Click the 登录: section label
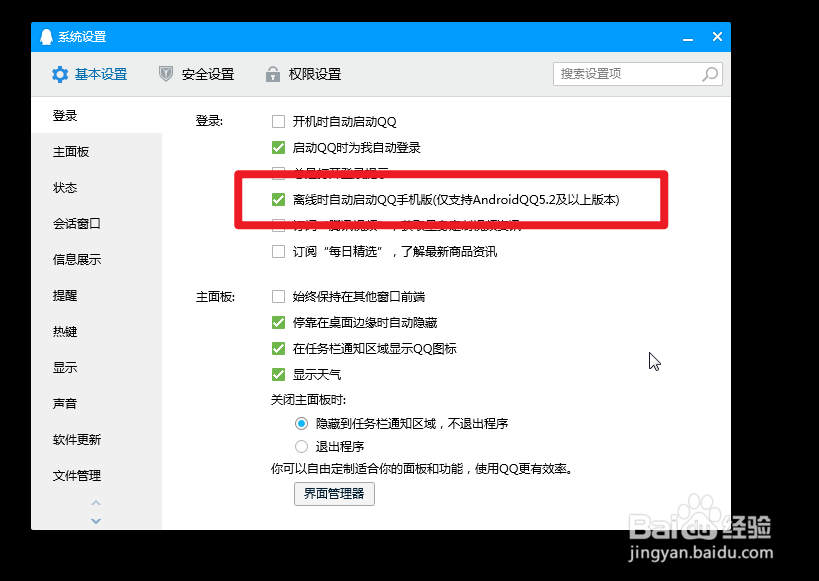The height and width of the screenshot is (581, 819). click(x=209, y=121)
